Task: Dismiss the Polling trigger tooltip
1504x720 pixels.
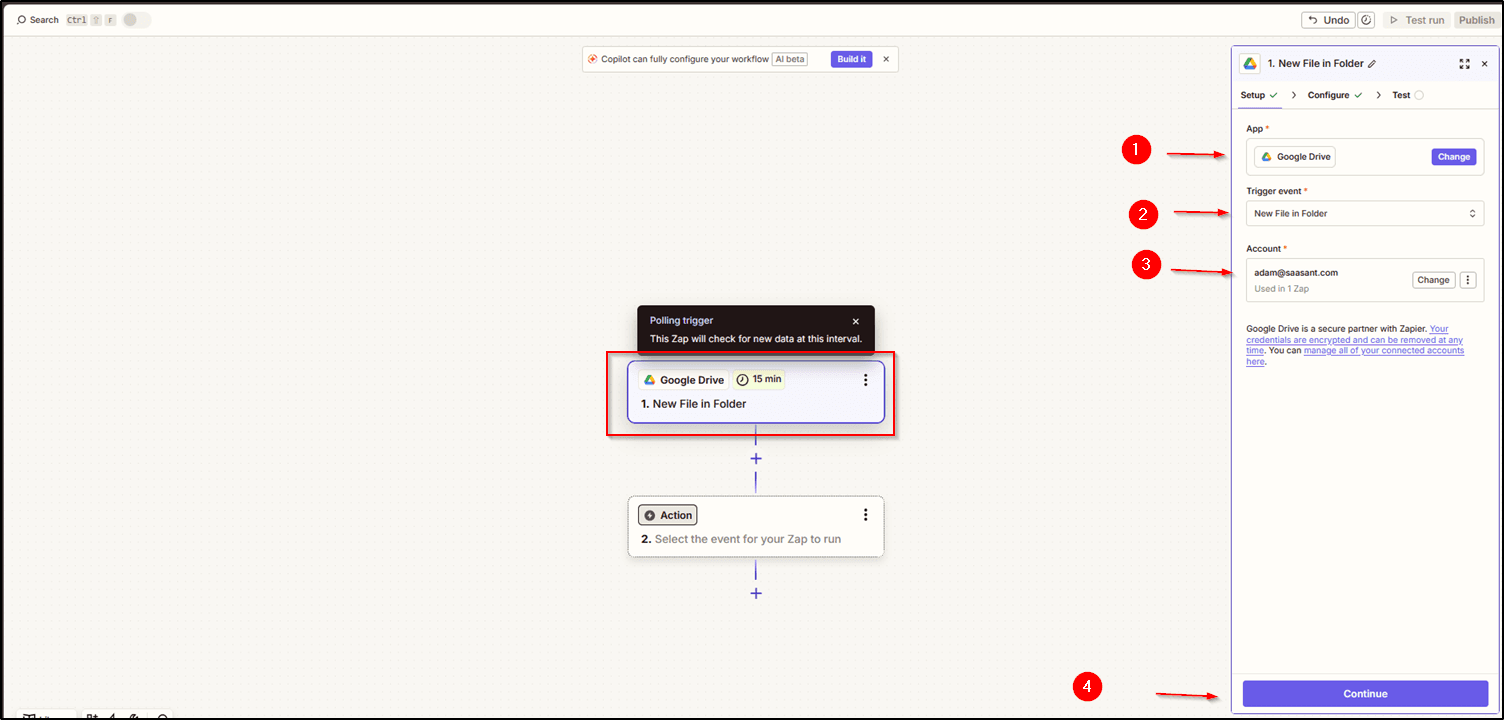Action: coord(855,321)
